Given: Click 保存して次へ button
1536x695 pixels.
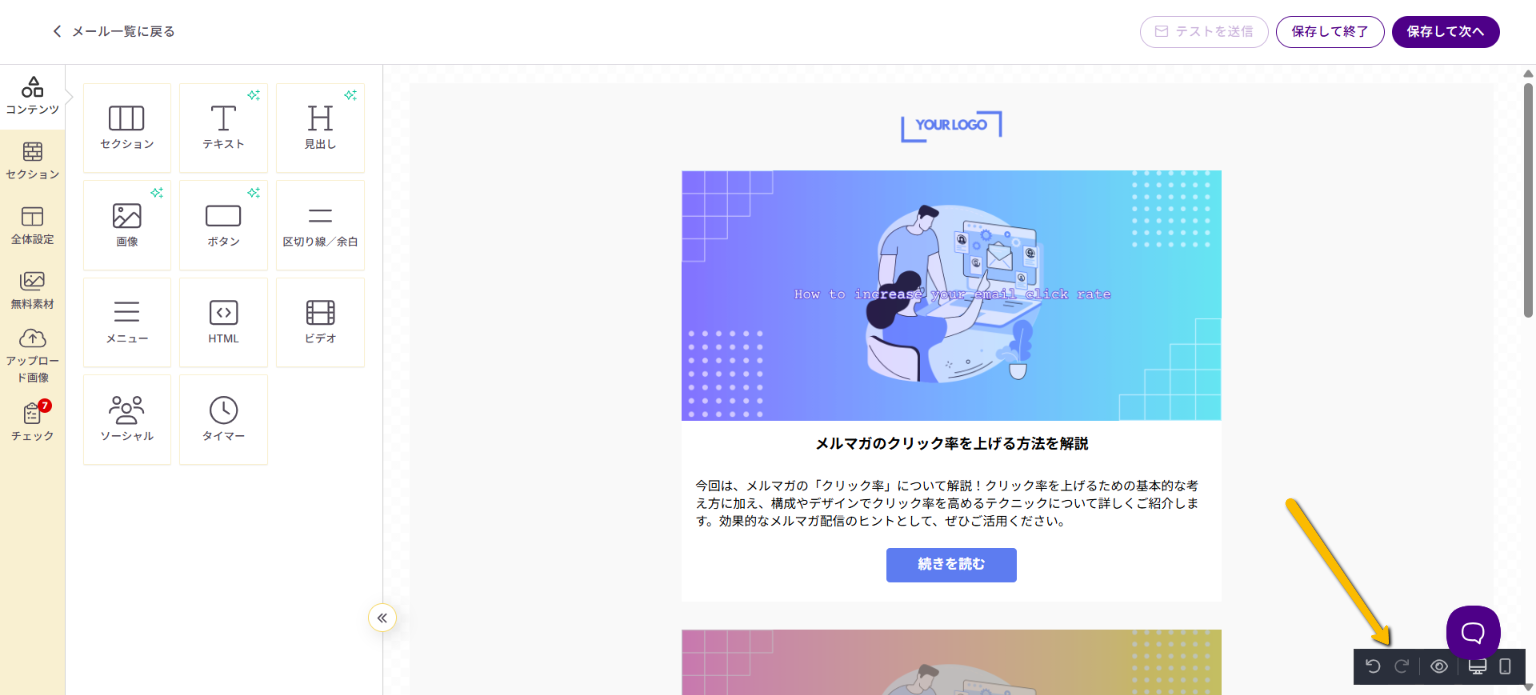Looking at the screenshot, I should [x=1445, y=32].
